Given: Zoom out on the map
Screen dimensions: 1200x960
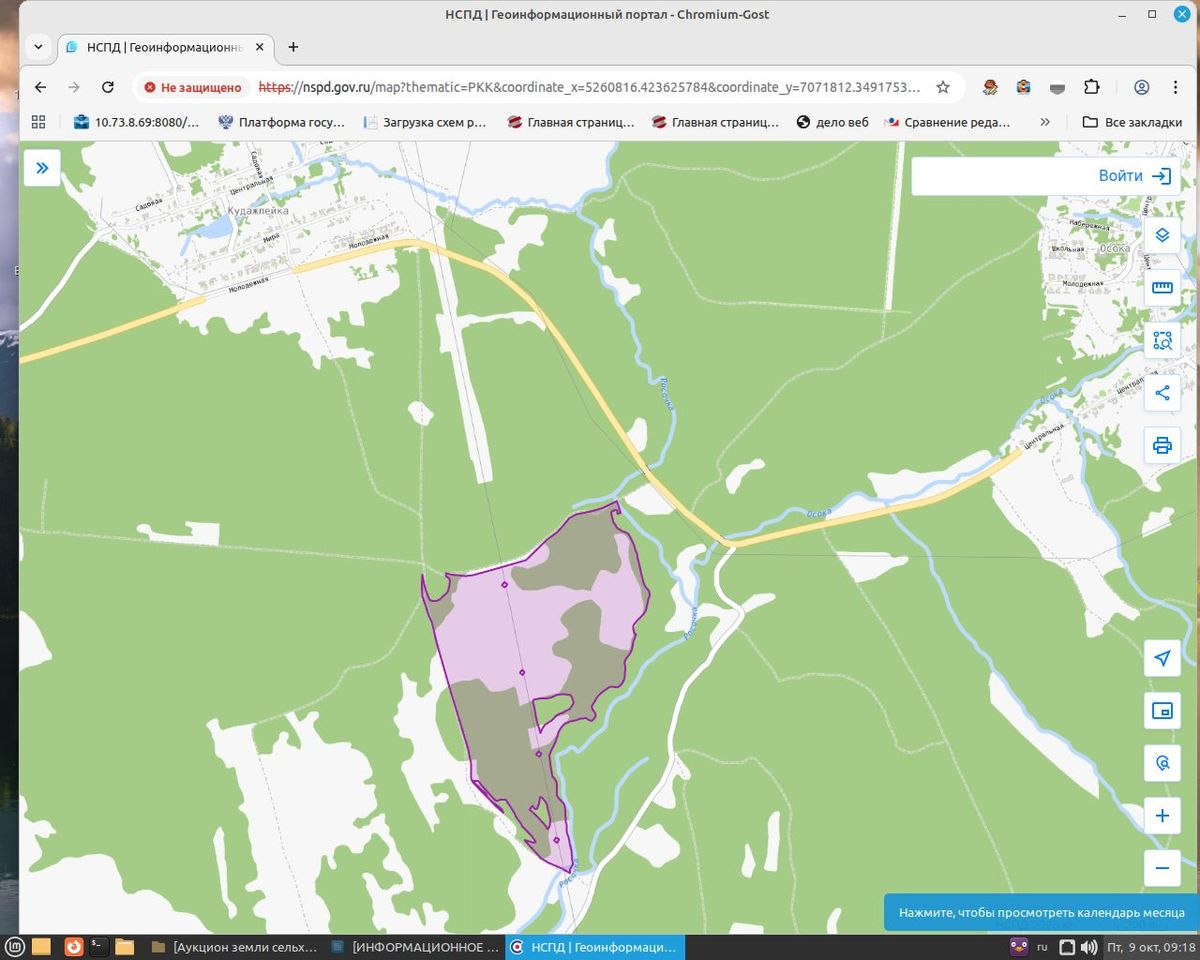Looking at the screenshot, I should (x=1162, y=868).
